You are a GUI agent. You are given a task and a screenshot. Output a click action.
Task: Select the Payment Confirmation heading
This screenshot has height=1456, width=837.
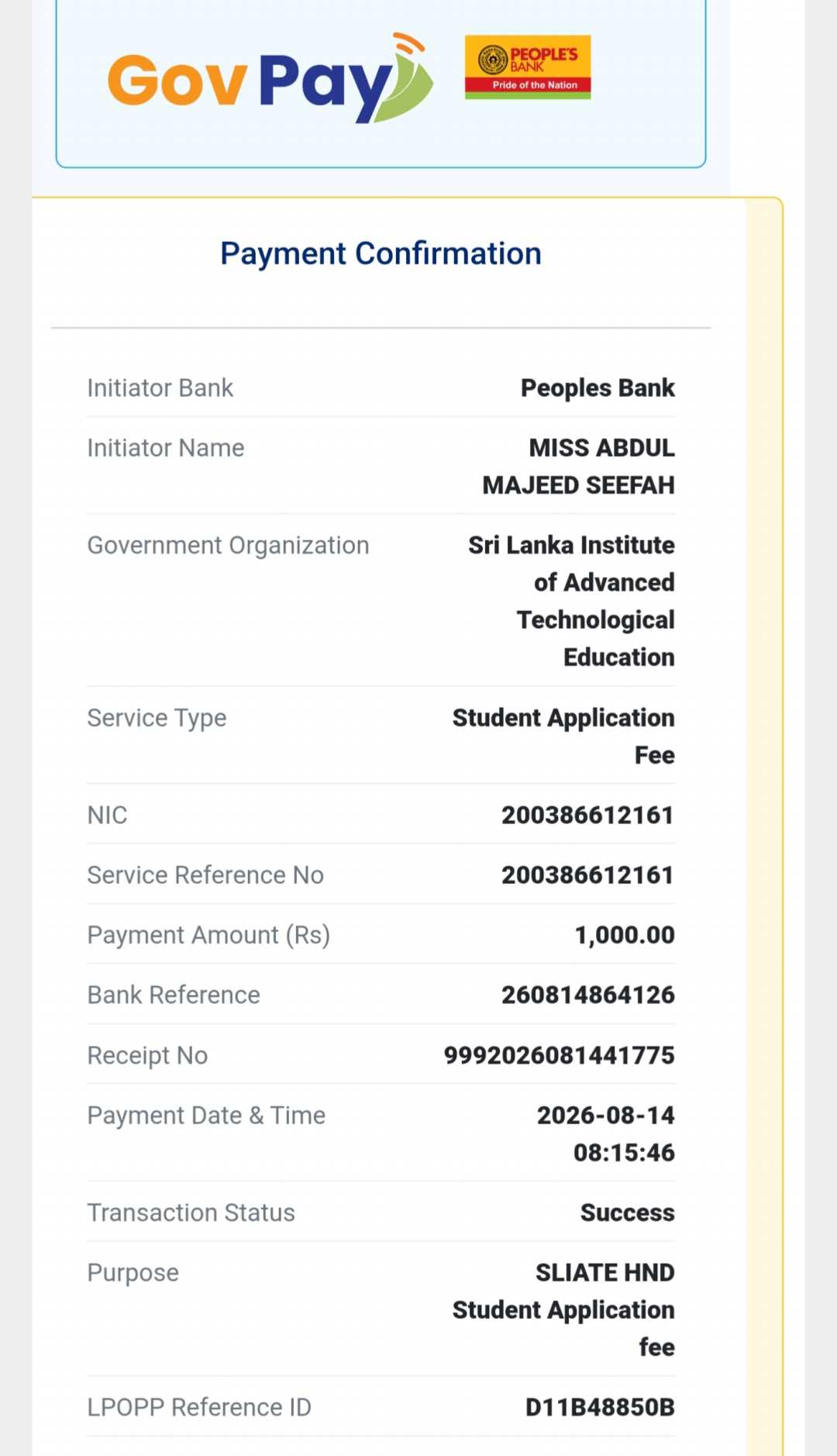pos(381,254)
